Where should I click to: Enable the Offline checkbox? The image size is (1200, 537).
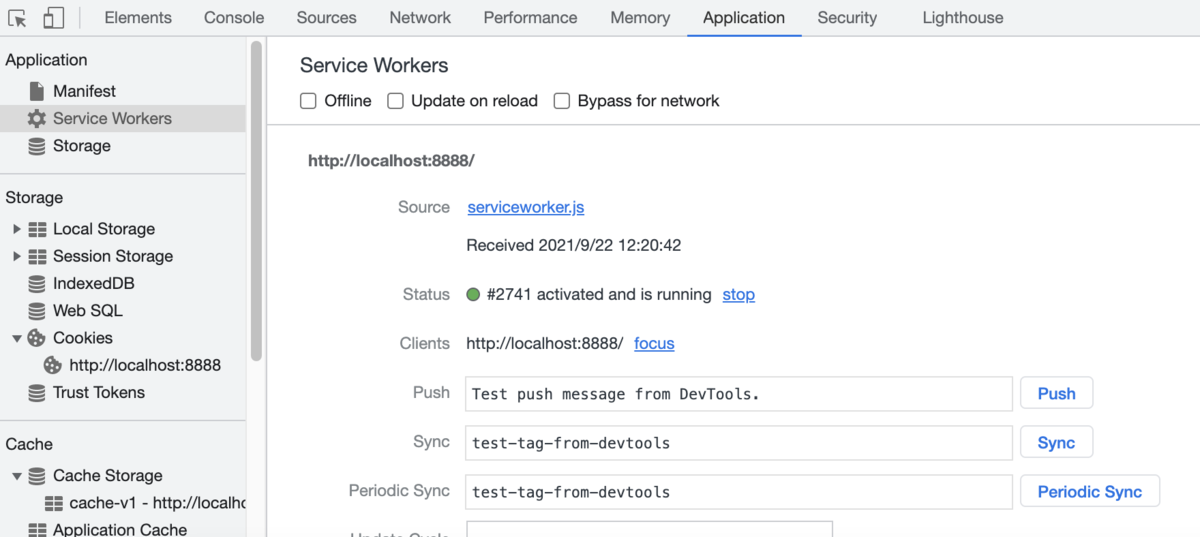pyautogui.click(x=308, y=101)
